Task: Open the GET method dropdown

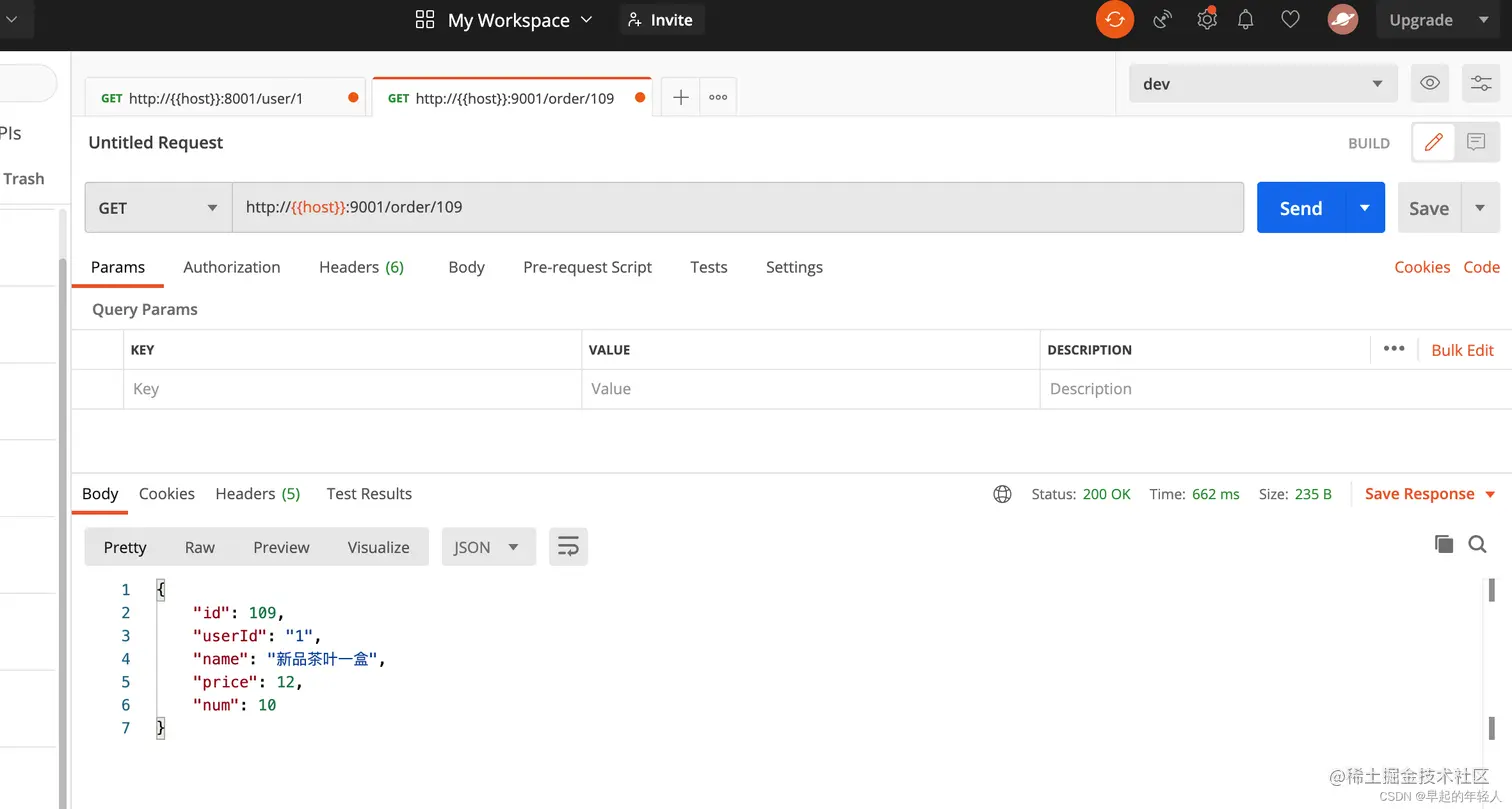Action: coord(158,208)
